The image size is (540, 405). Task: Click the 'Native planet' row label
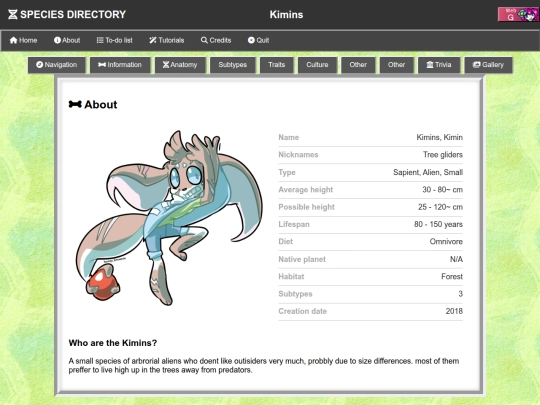302,259
